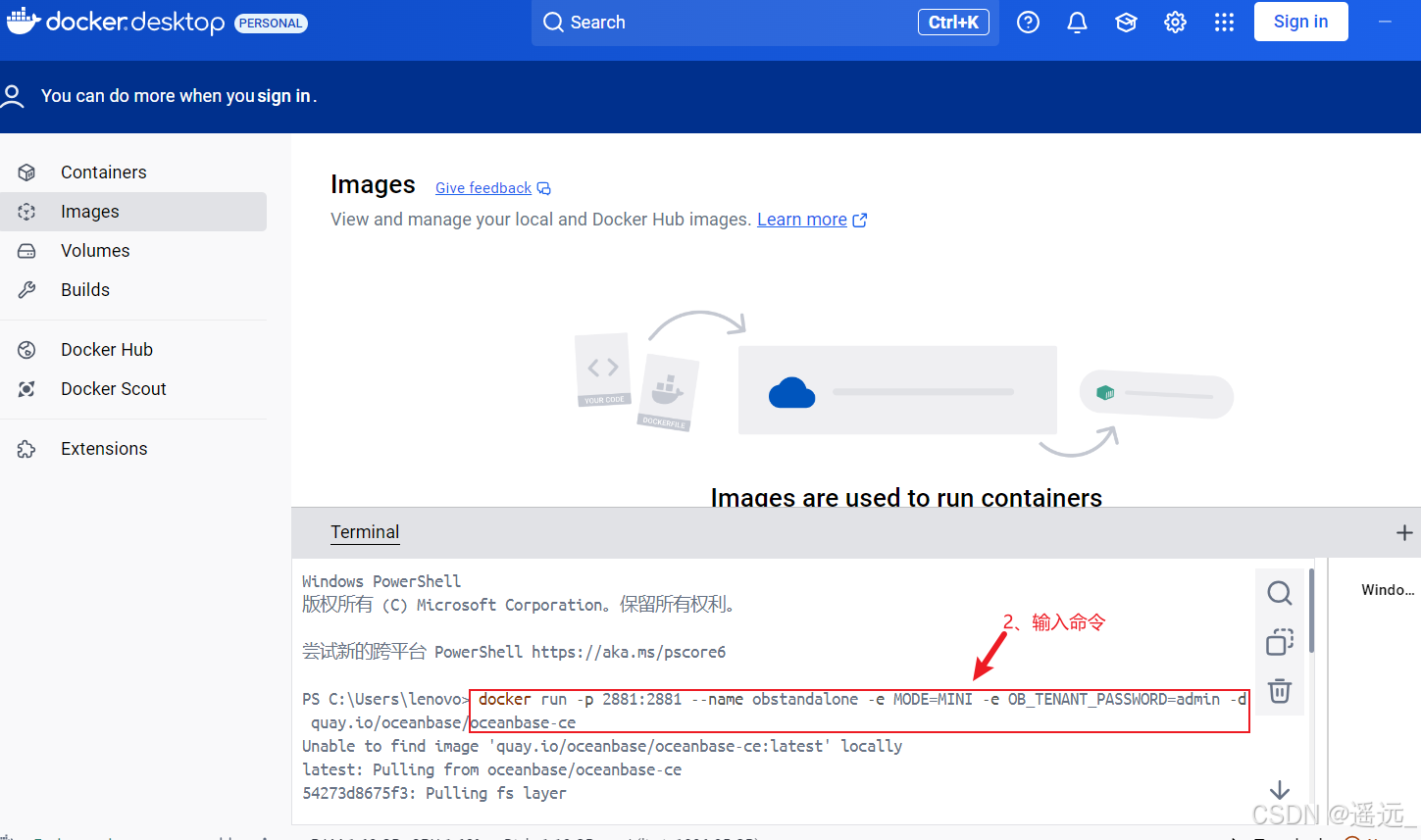Click the user avatar icon in banner

[x=13, y=95]
